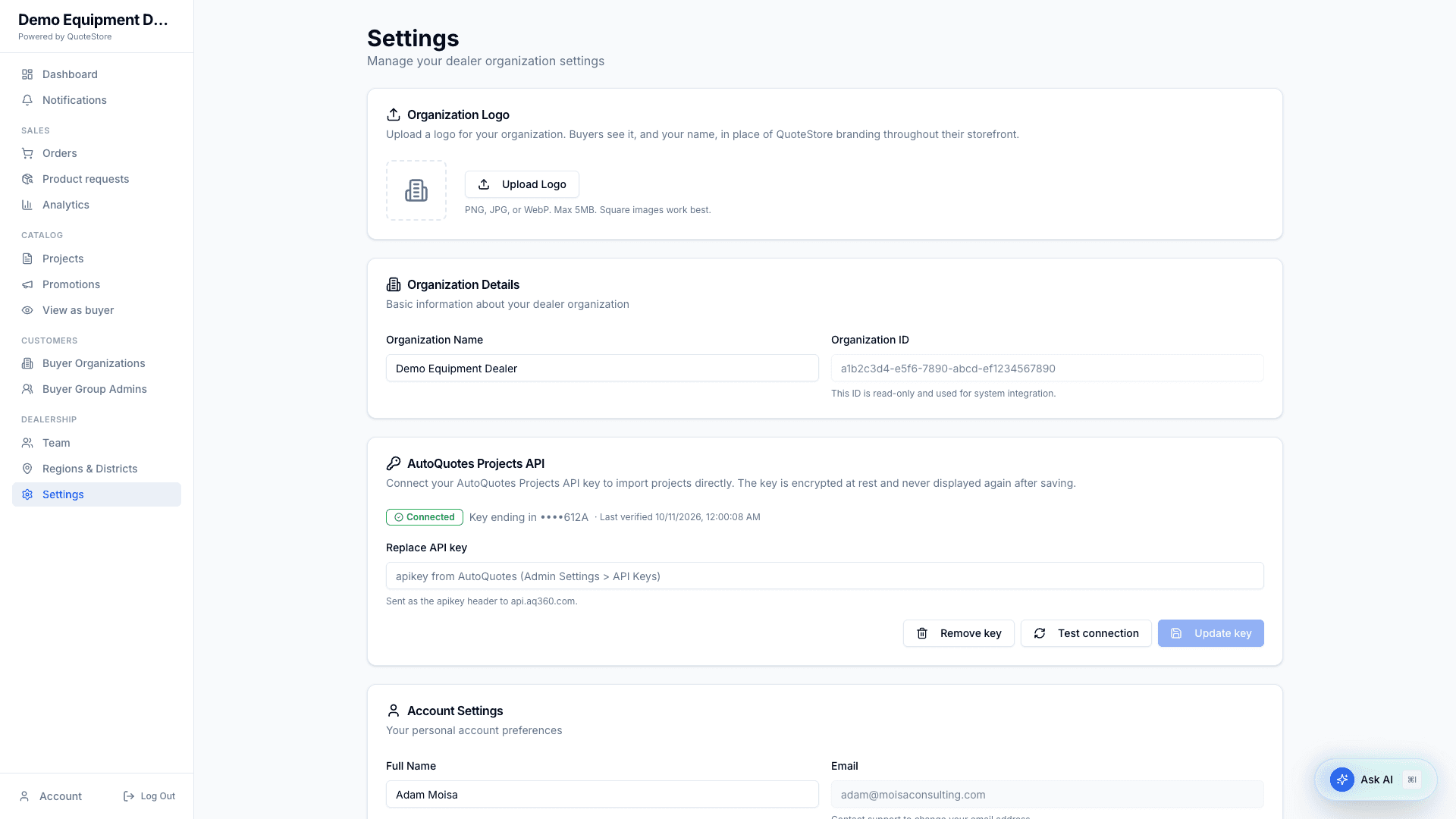Select Buyer Organizations link
Screen dimensions: 1456x819
click(96, 363)
